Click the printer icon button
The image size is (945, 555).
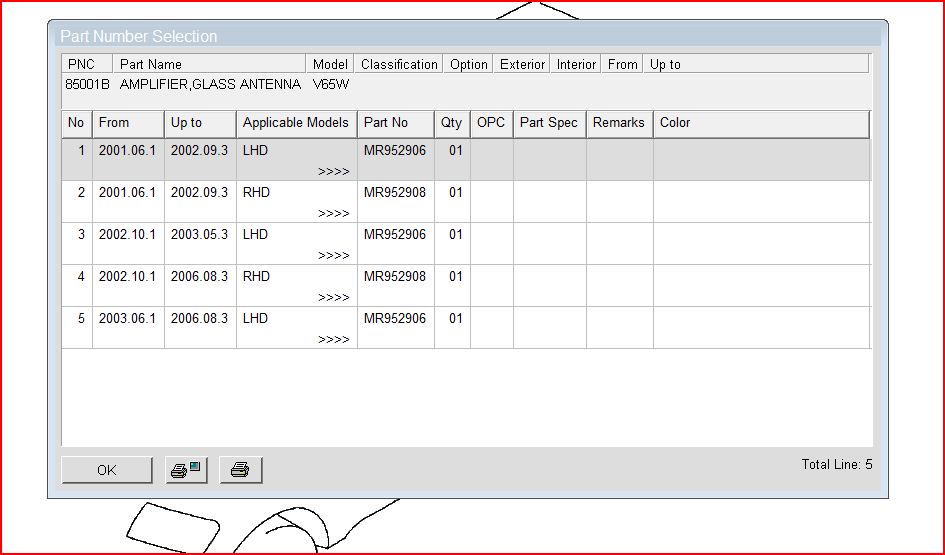click(240, 470)
